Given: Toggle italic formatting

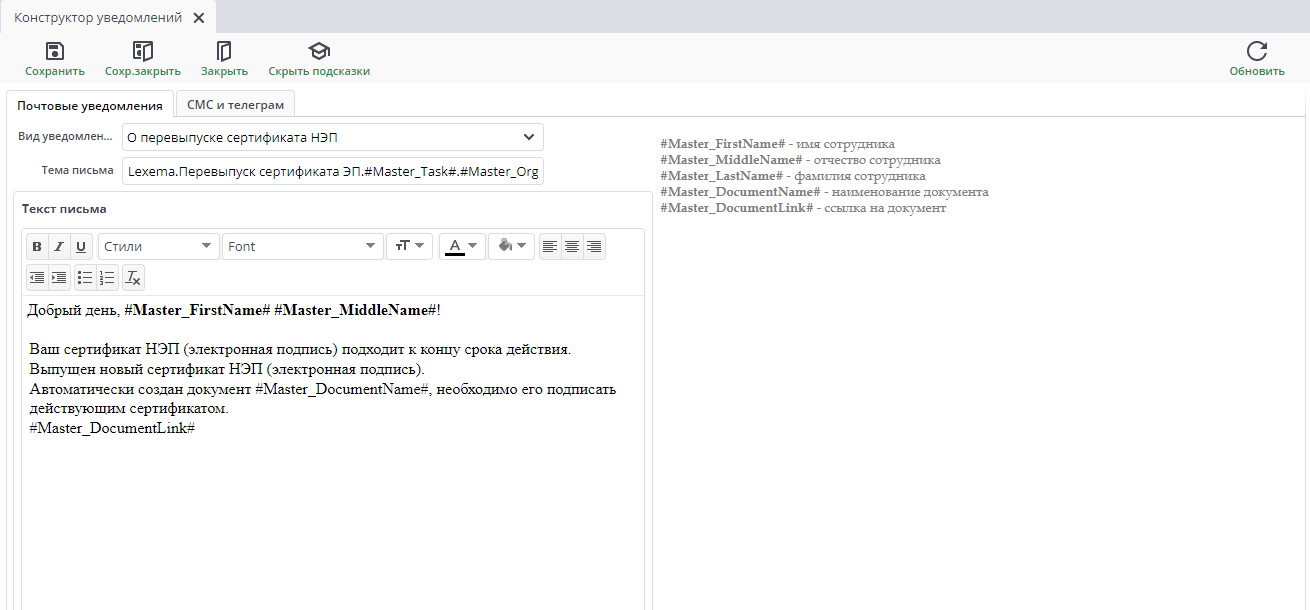Looking at the screenshot, I should tap(59, 246).
